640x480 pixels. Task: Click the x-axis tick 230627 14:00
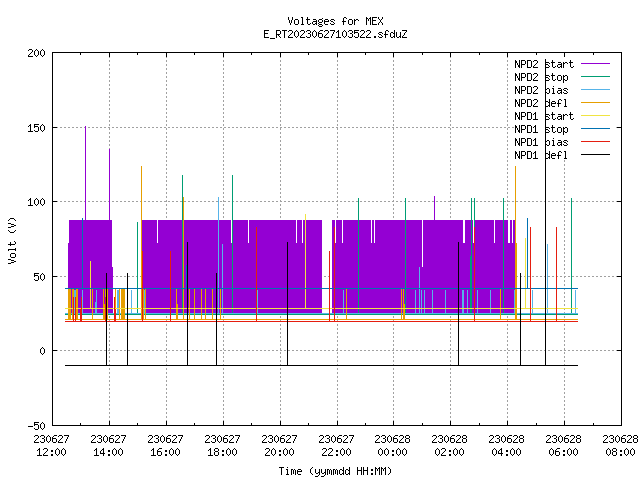109,446
